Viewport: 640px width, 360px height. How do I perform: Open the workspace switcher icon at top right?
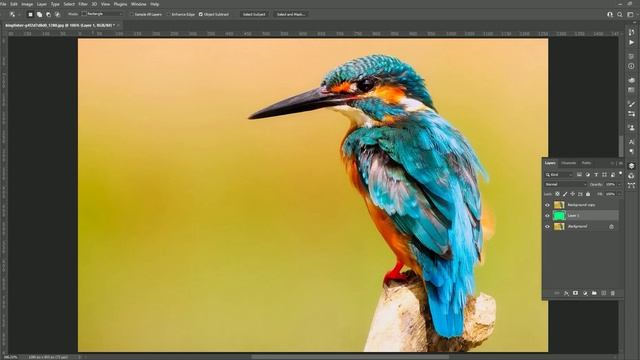(630, 14)
